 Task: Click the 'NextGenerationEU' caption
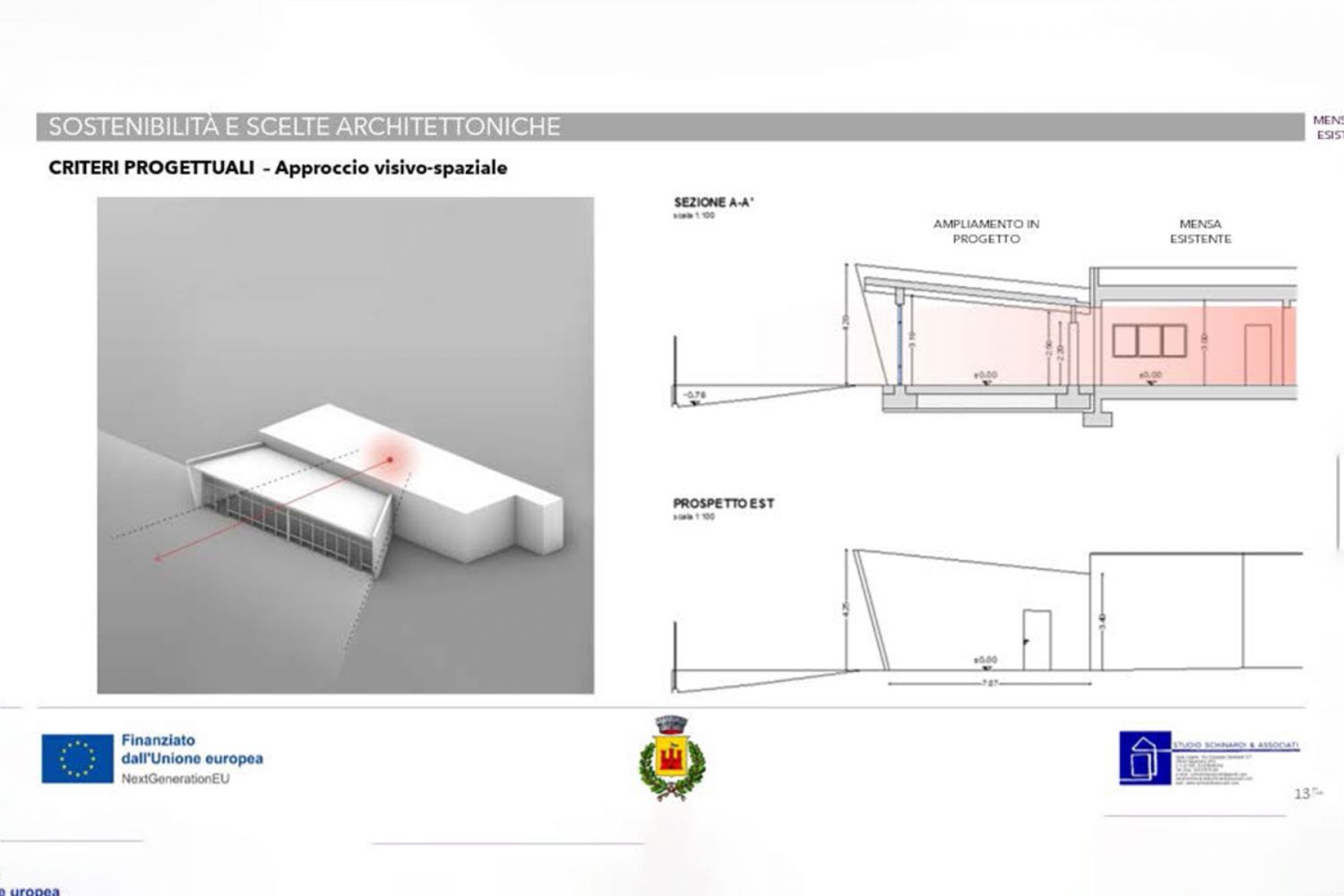pos(176,779)
